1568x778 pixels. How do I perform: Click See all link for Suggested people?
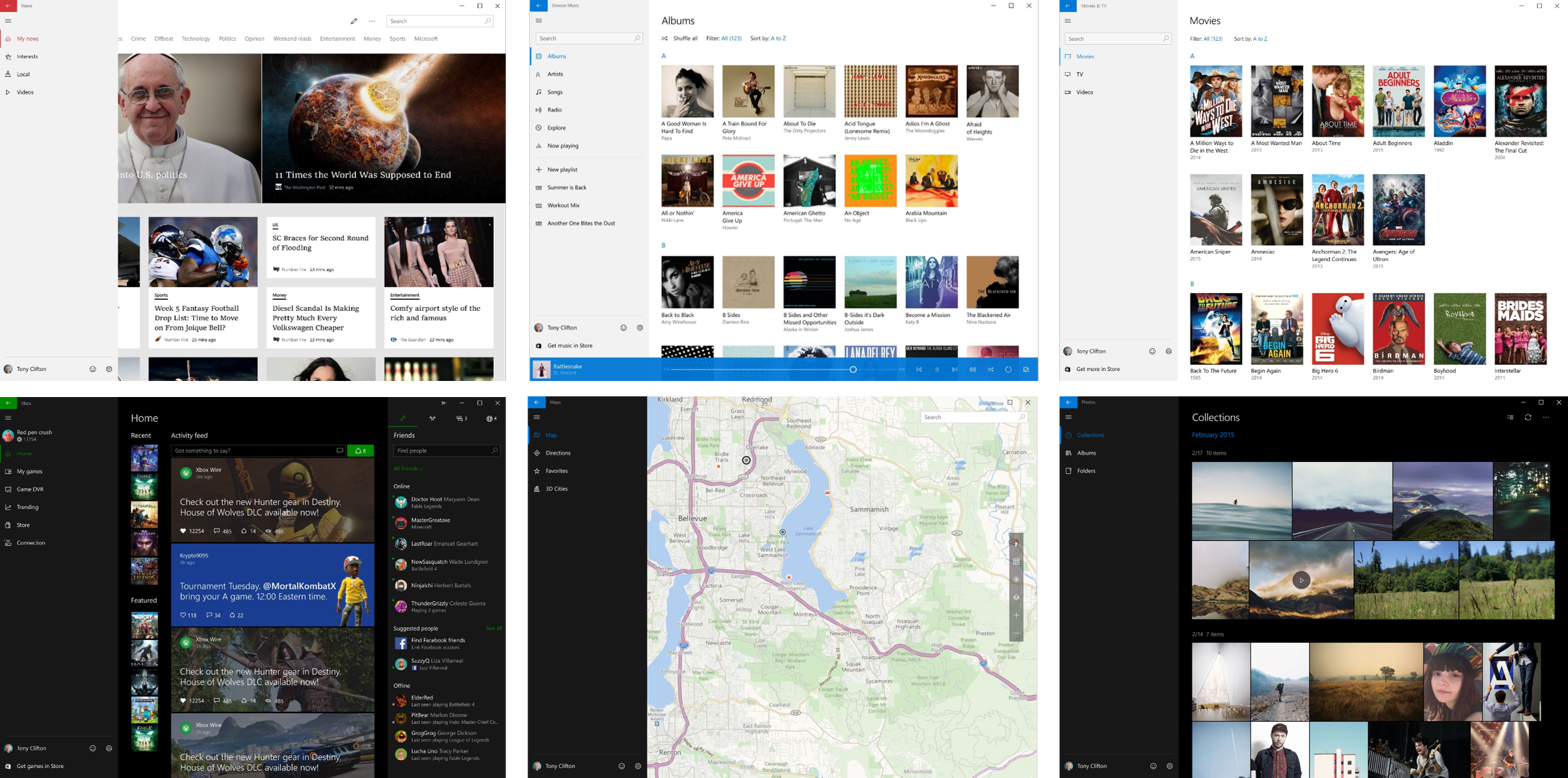(494, 628)
